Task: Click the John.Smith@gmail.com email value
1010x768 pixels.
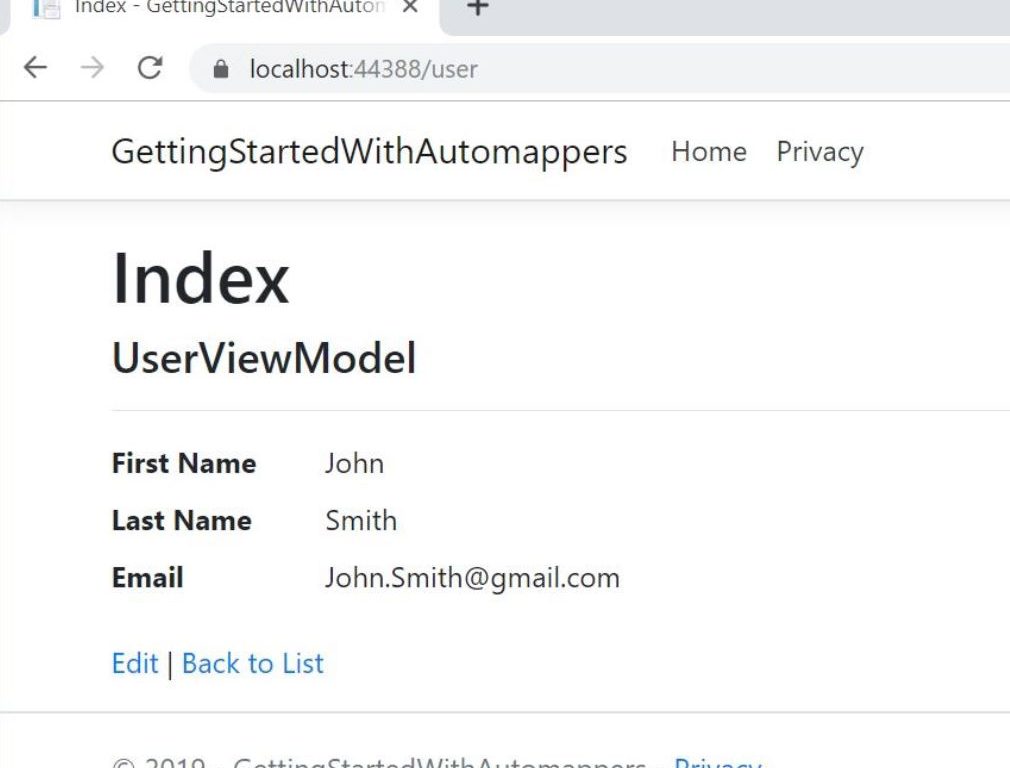Action: pos(472,578)
